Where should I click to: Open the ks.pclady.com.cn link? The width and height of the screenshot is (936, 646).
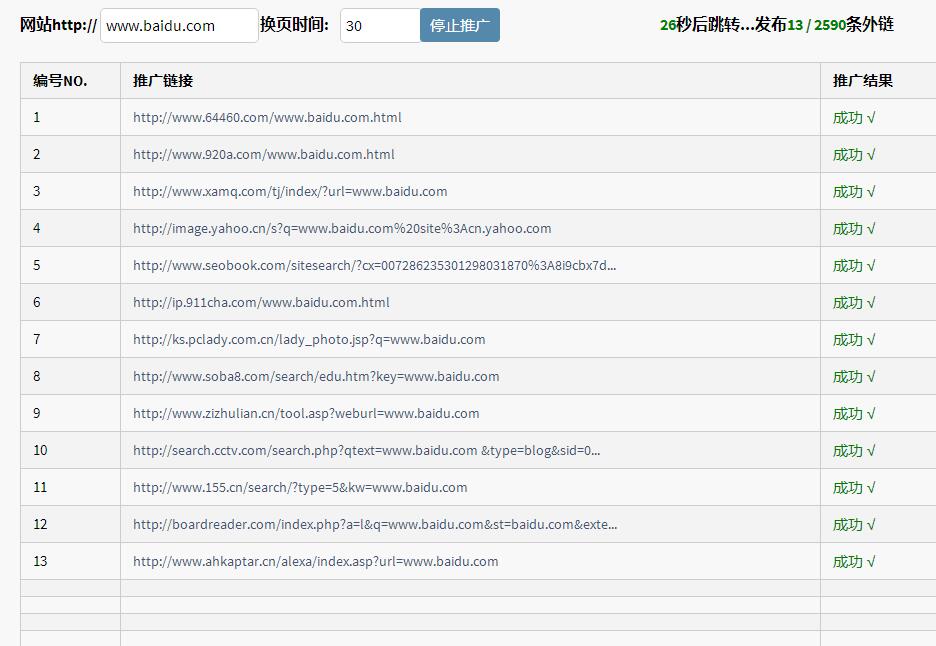point(309,340)
